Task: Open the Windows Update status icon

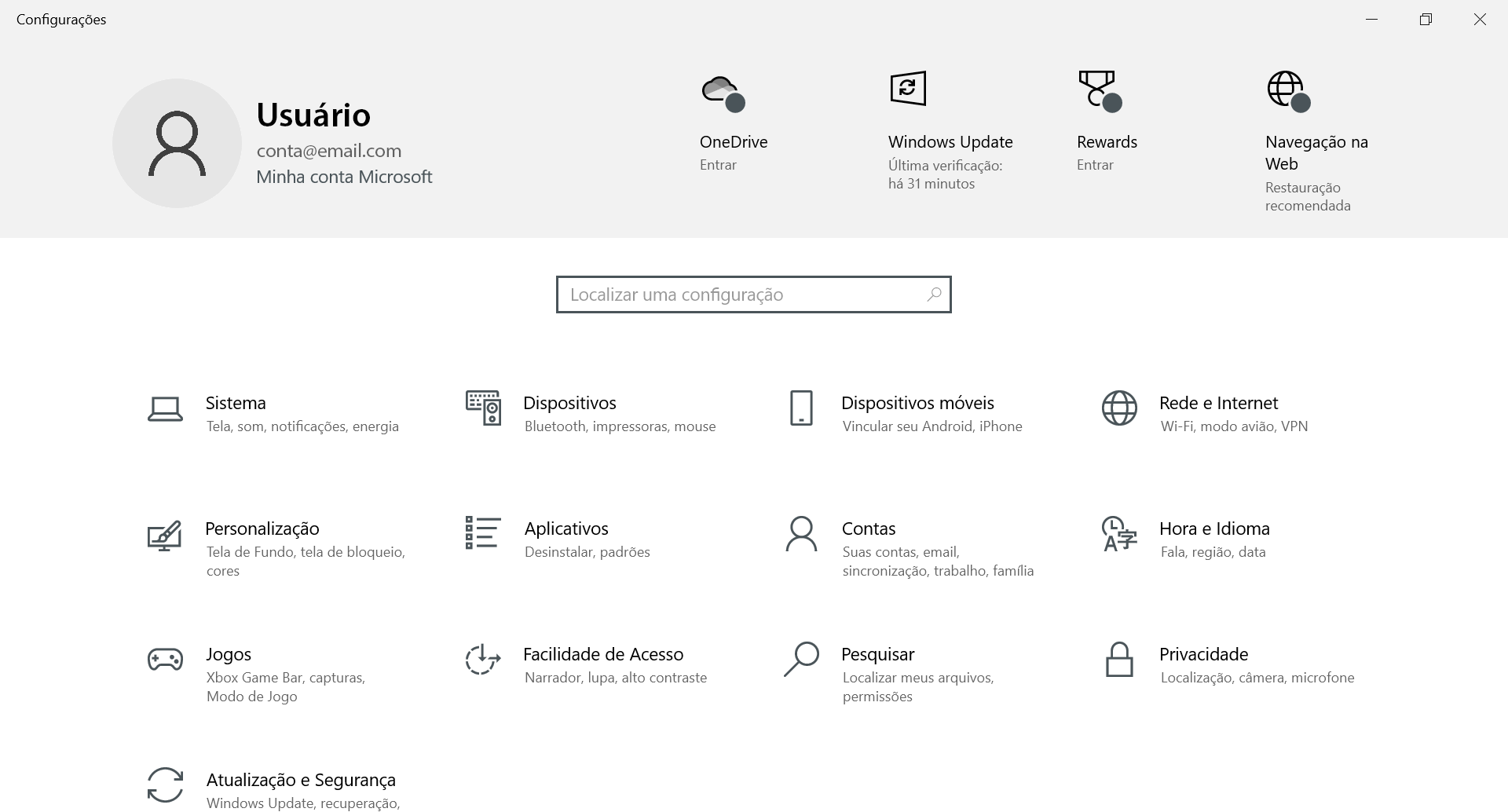Action: coord(908,88)
